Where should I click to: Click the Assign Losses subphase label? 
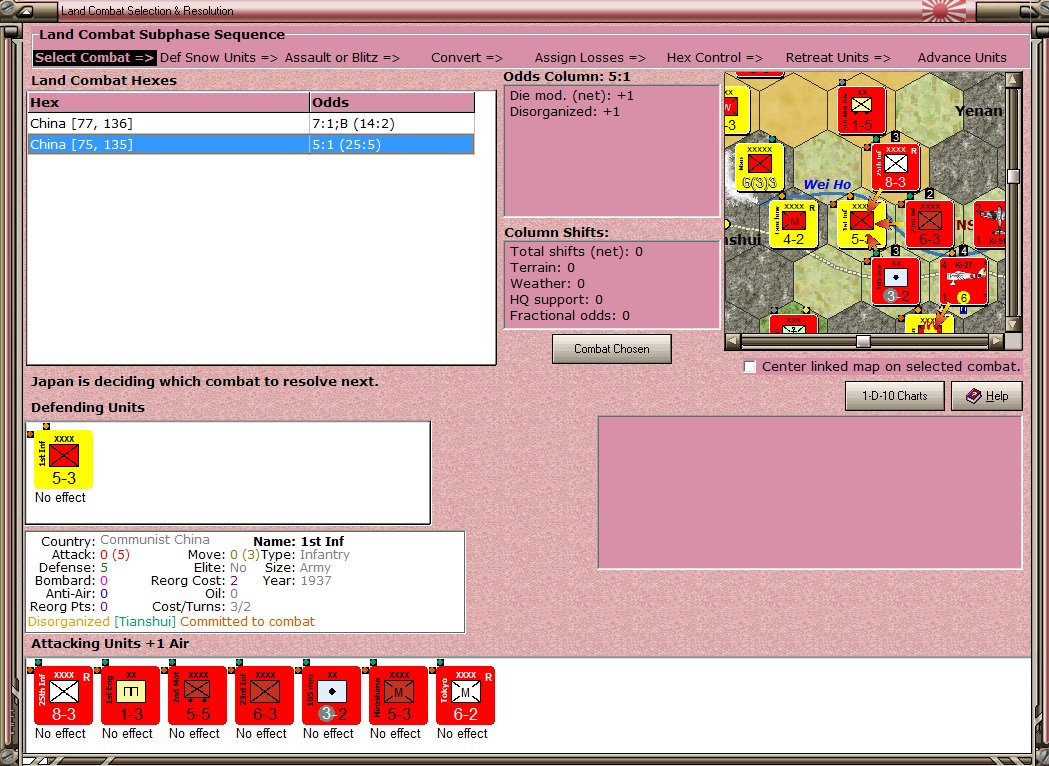590,58
